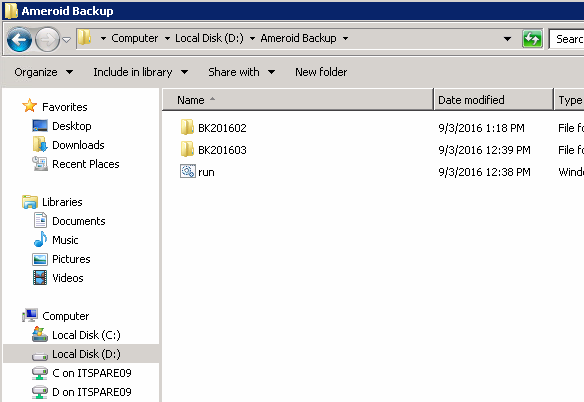Click the Desktop icon in Favorites
This screenshot has height=402, width=584.
(40, 126)
